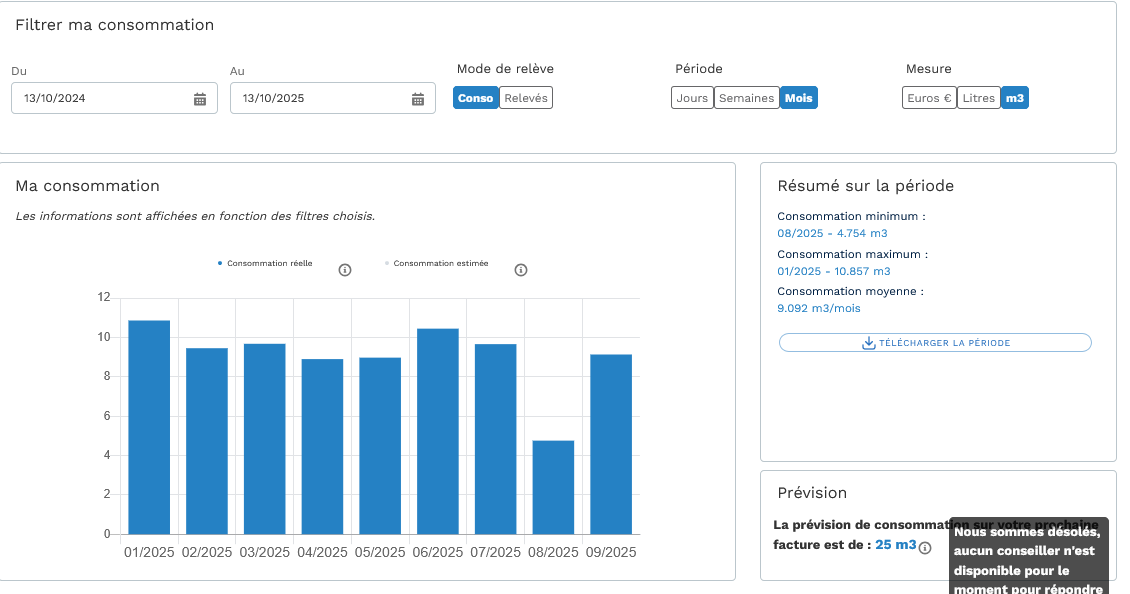
Task: Click the 09/2025 consumption bar
Action: (x=611, y=444)
